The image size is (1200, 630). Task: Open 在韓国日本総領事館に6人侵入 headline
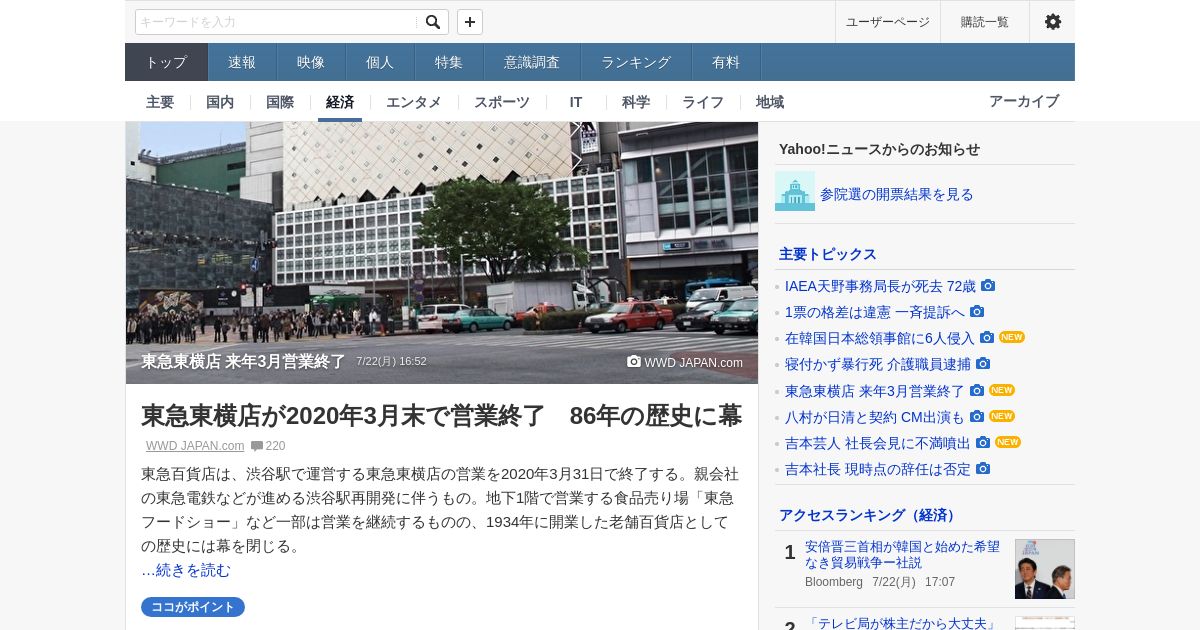click(x=880, y=338)
